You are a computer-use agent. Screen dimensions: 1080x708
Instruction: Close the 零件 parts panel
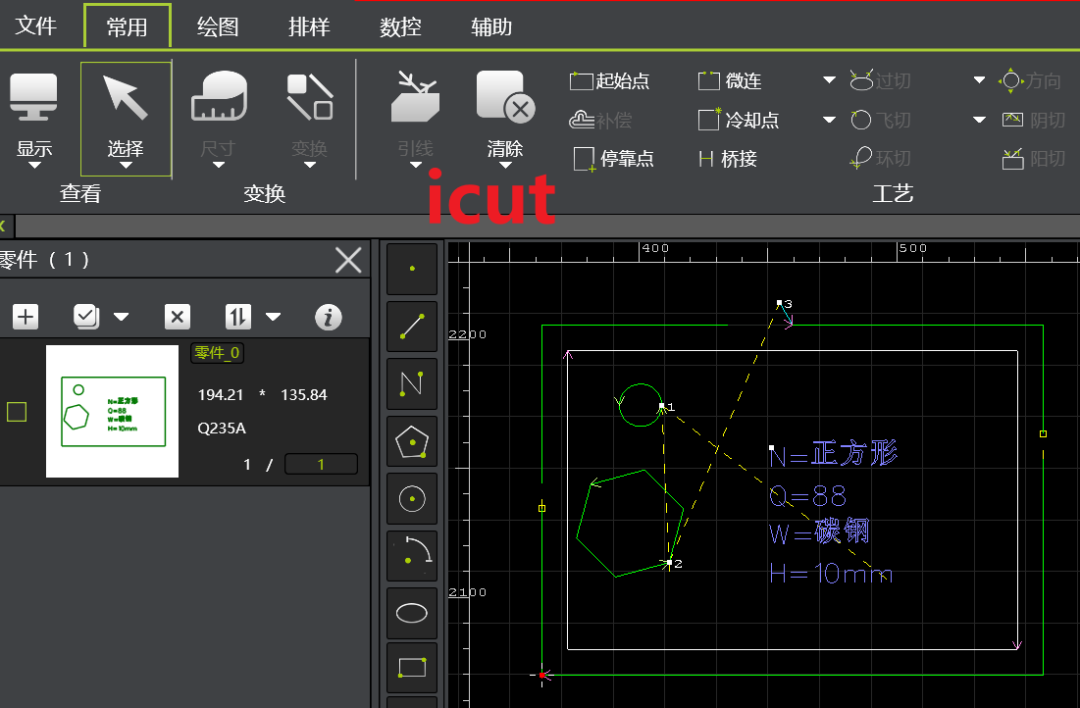(348, 260)
